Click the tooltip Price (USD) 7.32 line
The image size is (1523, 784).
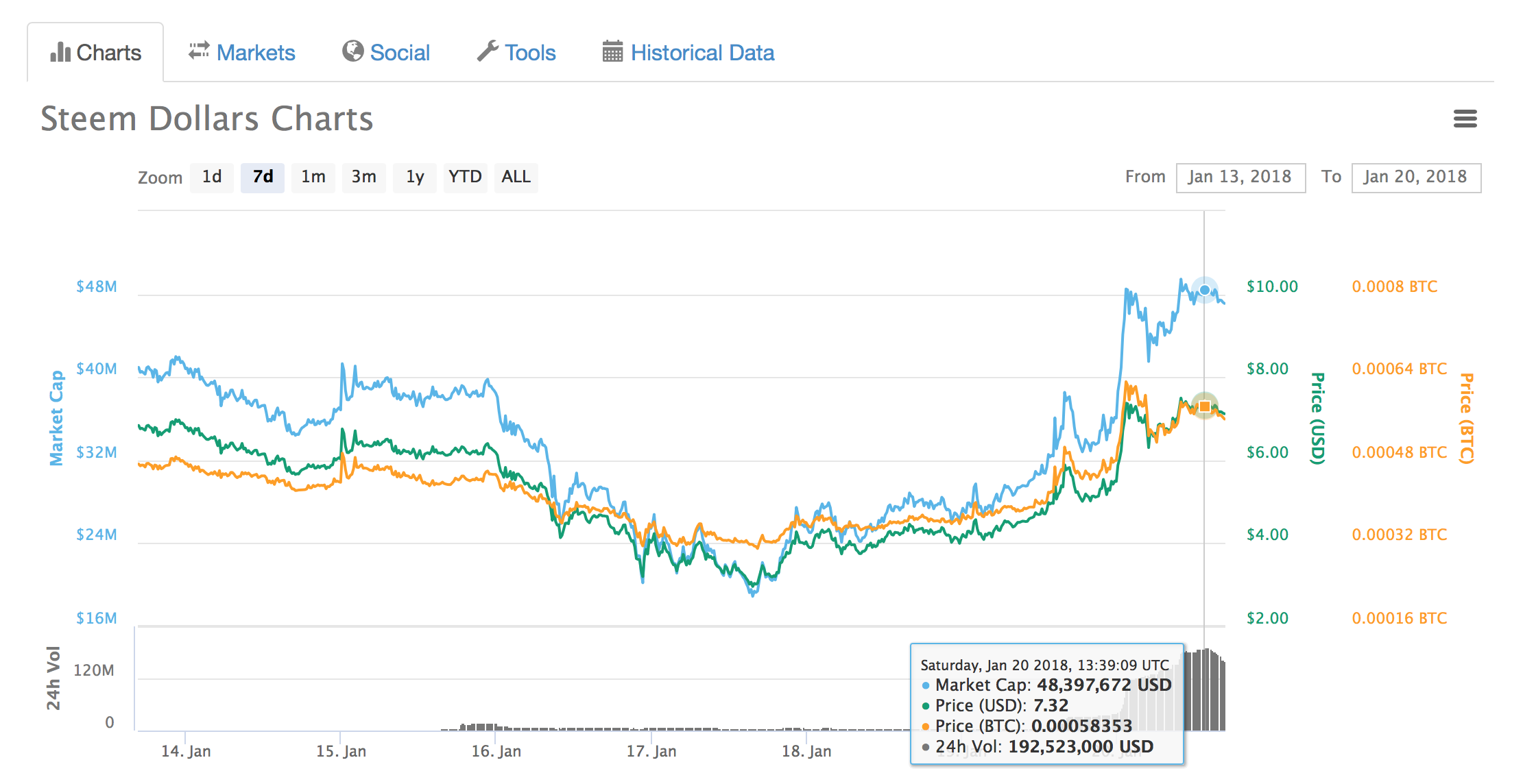tap(996, 705)
